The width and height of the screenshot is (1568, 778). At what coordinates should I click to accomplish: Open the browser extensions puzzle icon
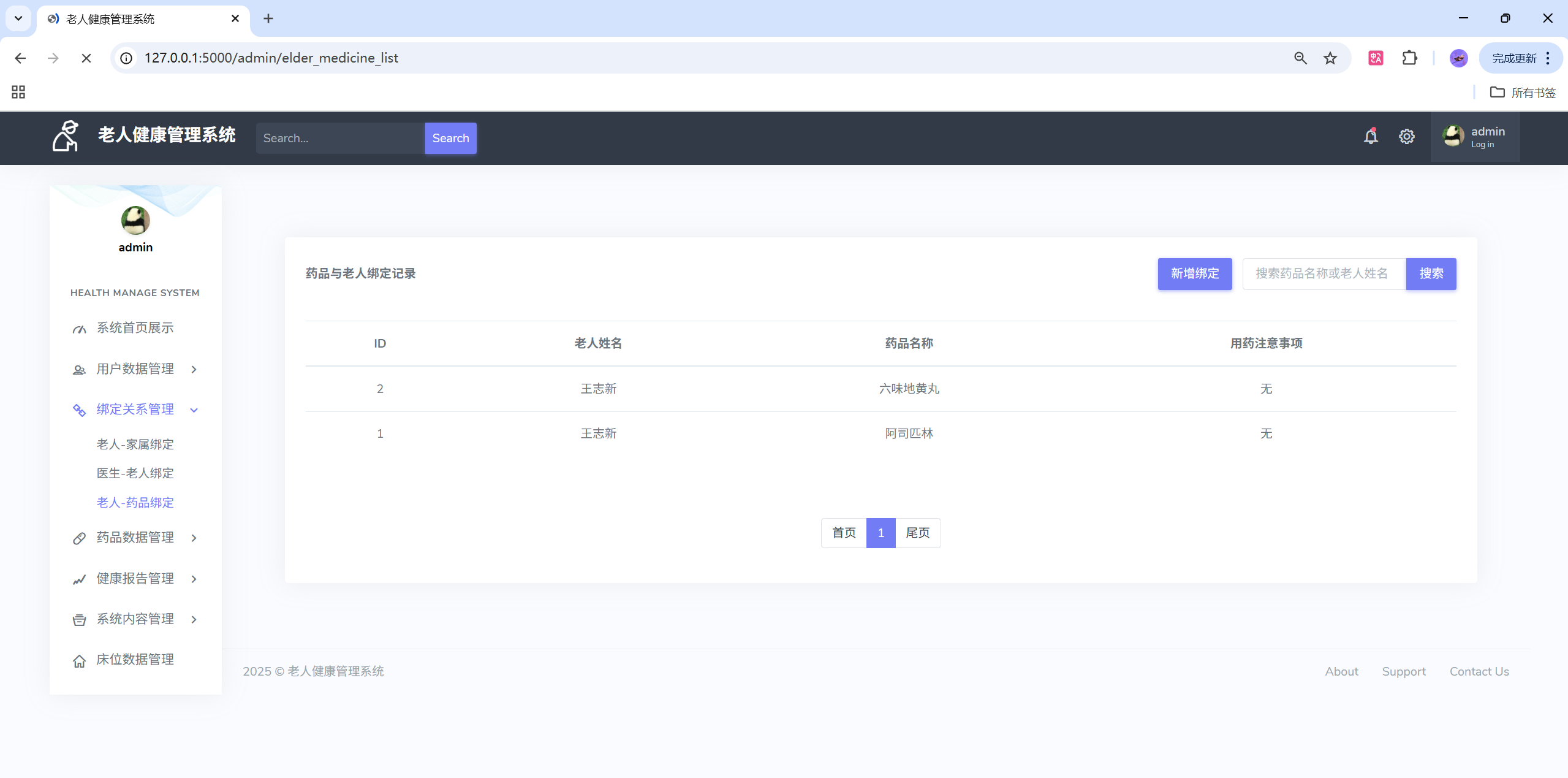(1409, 58)
